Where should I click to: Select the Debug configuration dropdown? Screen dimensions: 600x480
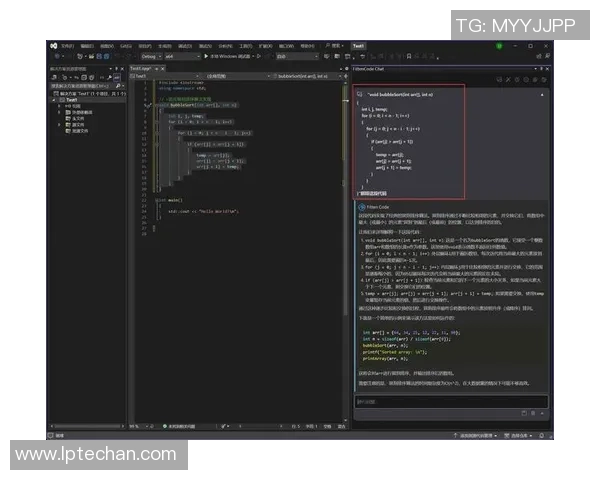tap(151, 56)
